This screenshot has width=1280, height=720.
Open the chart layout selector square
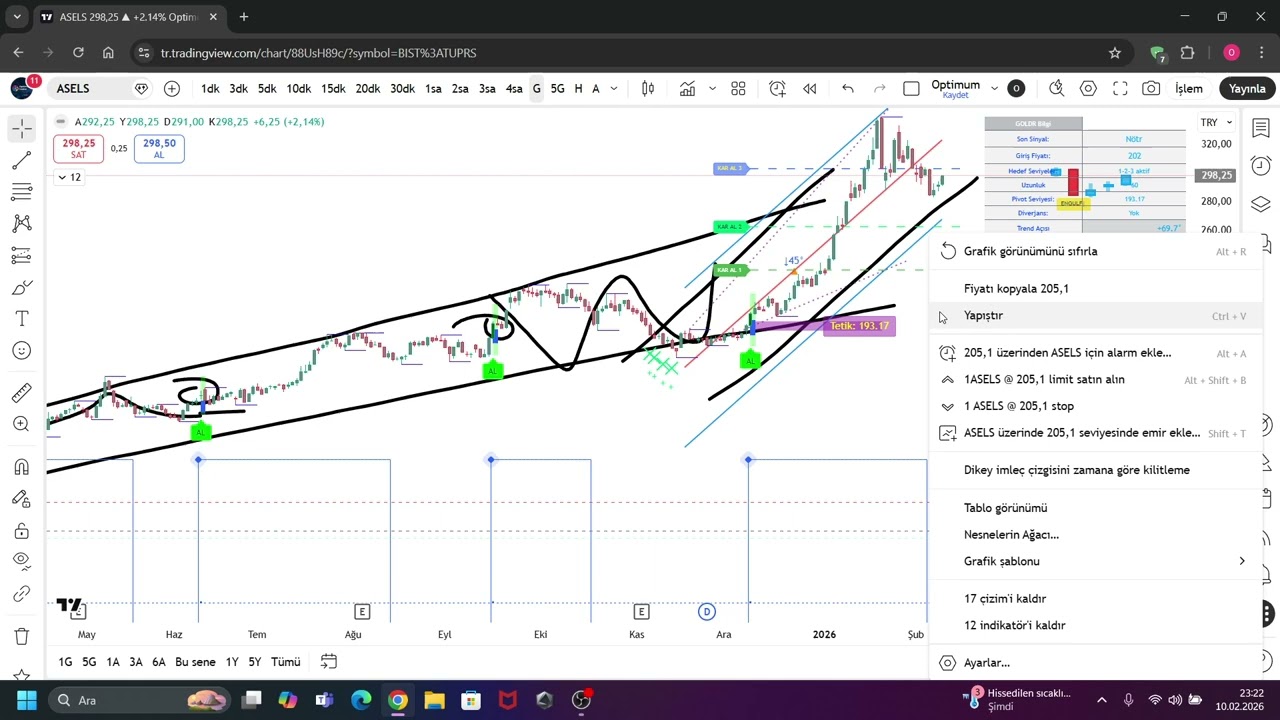(911, 89)
